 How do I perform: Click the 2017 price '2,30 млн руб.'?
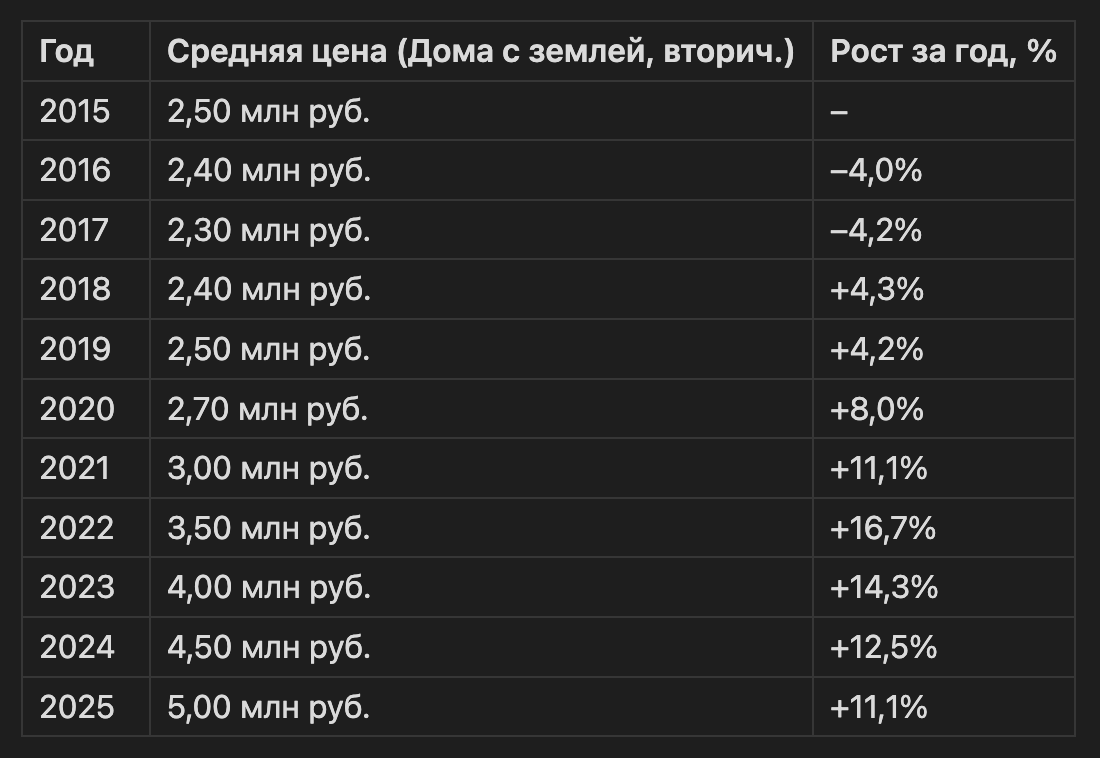[269, 231]
